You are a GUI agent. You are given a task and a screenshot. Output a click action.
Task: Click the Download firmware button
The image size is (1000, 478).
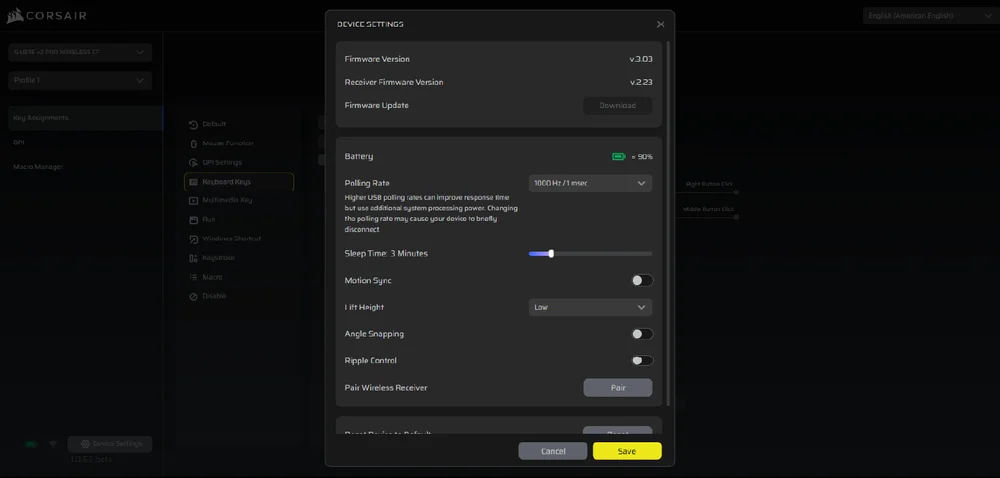617,105
